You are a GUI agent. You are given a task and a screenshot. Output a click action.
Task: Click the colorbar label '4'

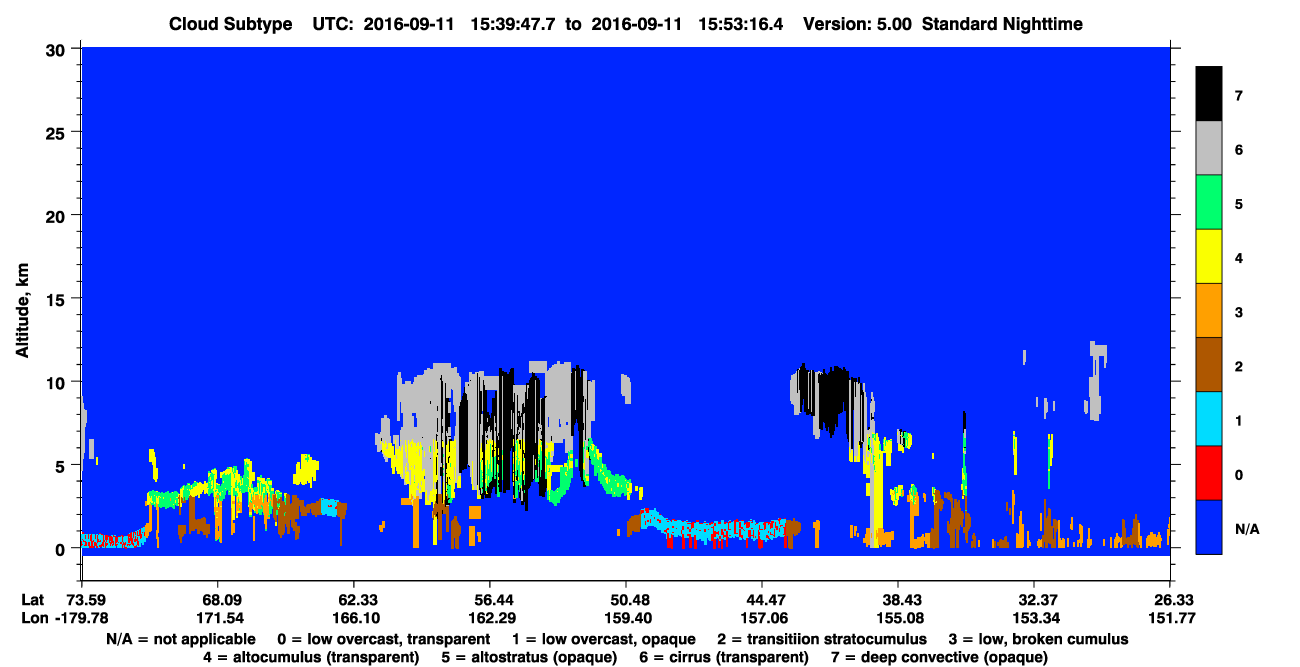coord(1239,258)
